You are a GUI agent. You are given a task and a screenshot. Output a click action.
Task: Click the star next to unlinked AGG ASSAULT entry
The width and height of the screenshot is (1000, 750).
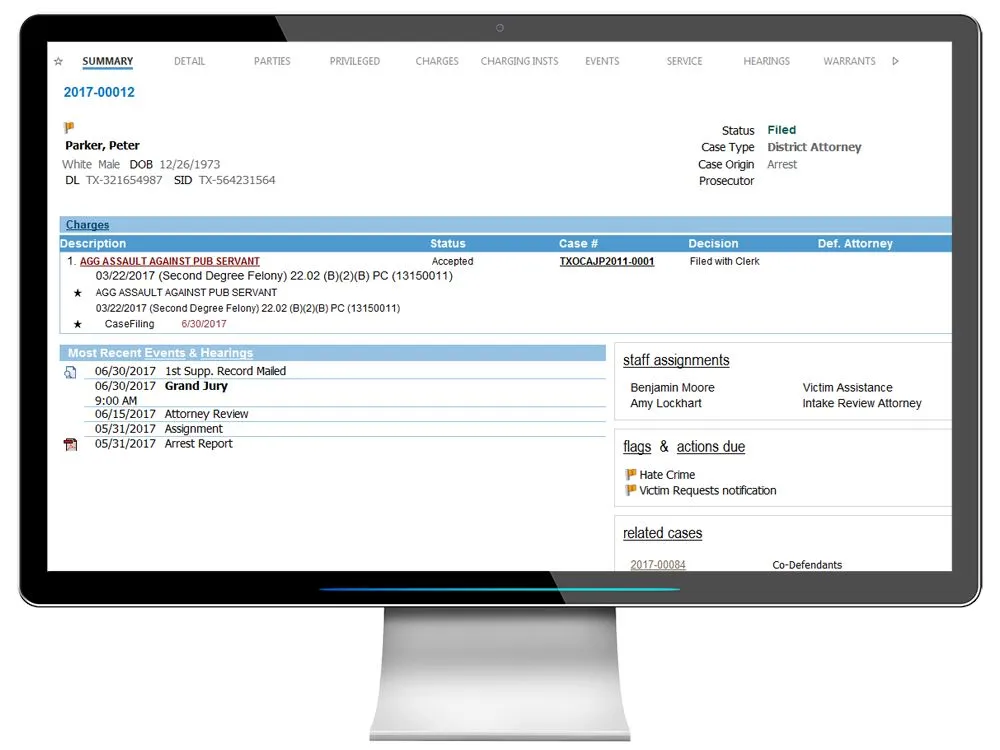78,293
